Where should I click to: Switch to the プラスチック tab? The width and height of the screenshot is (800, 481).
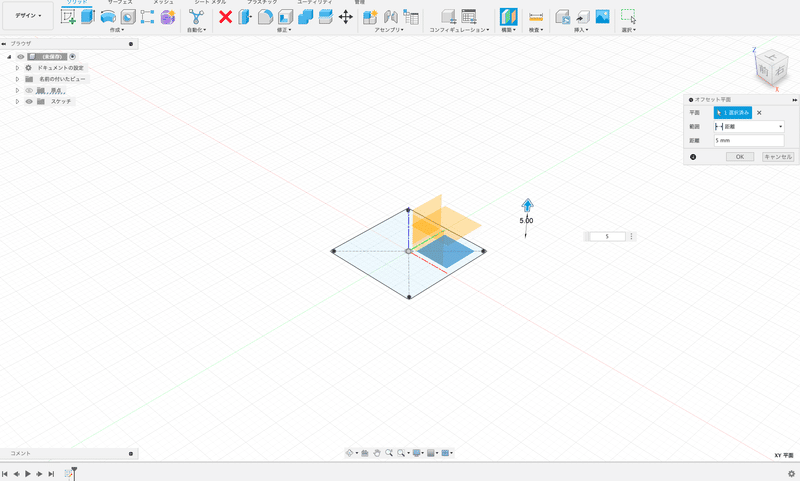pos(262,2)
